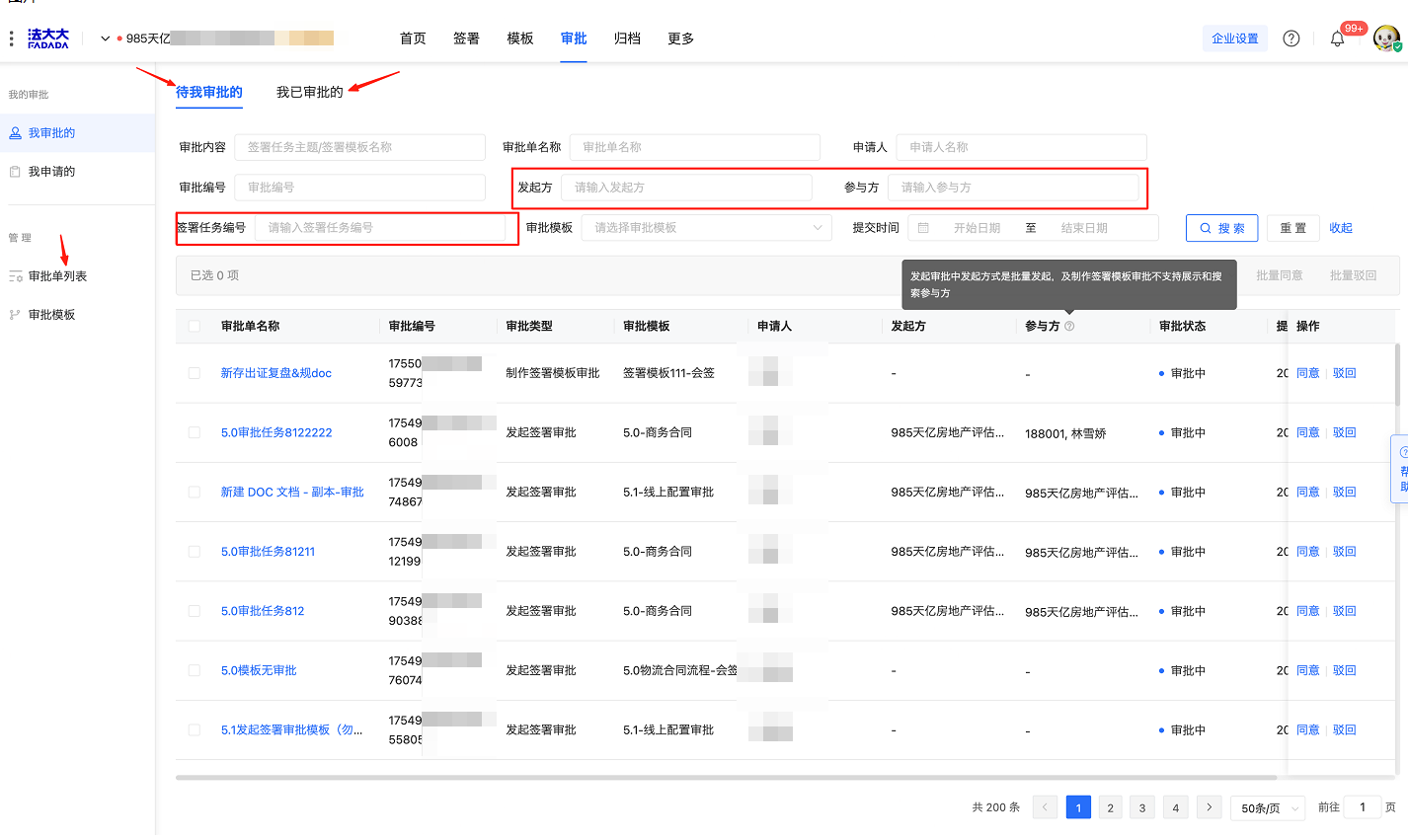This screenshot has width=1408, height=840.
Task: Click the 批量同意 button
Action: pos(1280,275)
